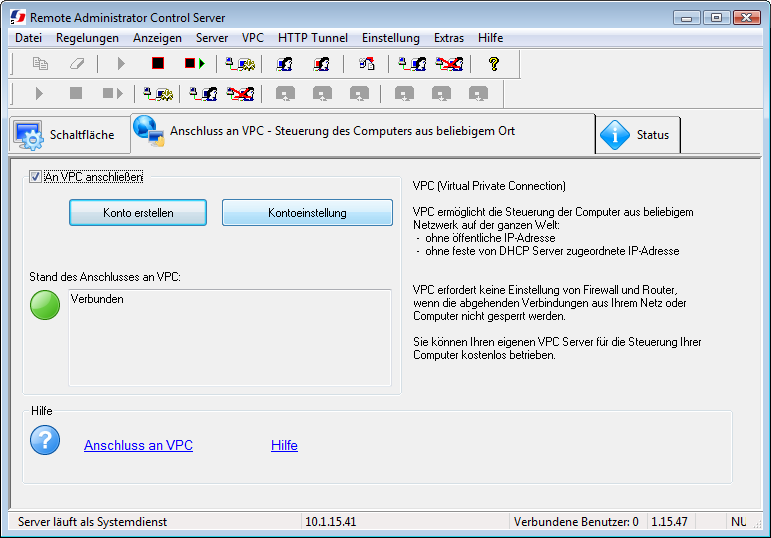Follow the Anschluss an VPC help link
Viewport: 771px width, 538px height.
[138, 445]
